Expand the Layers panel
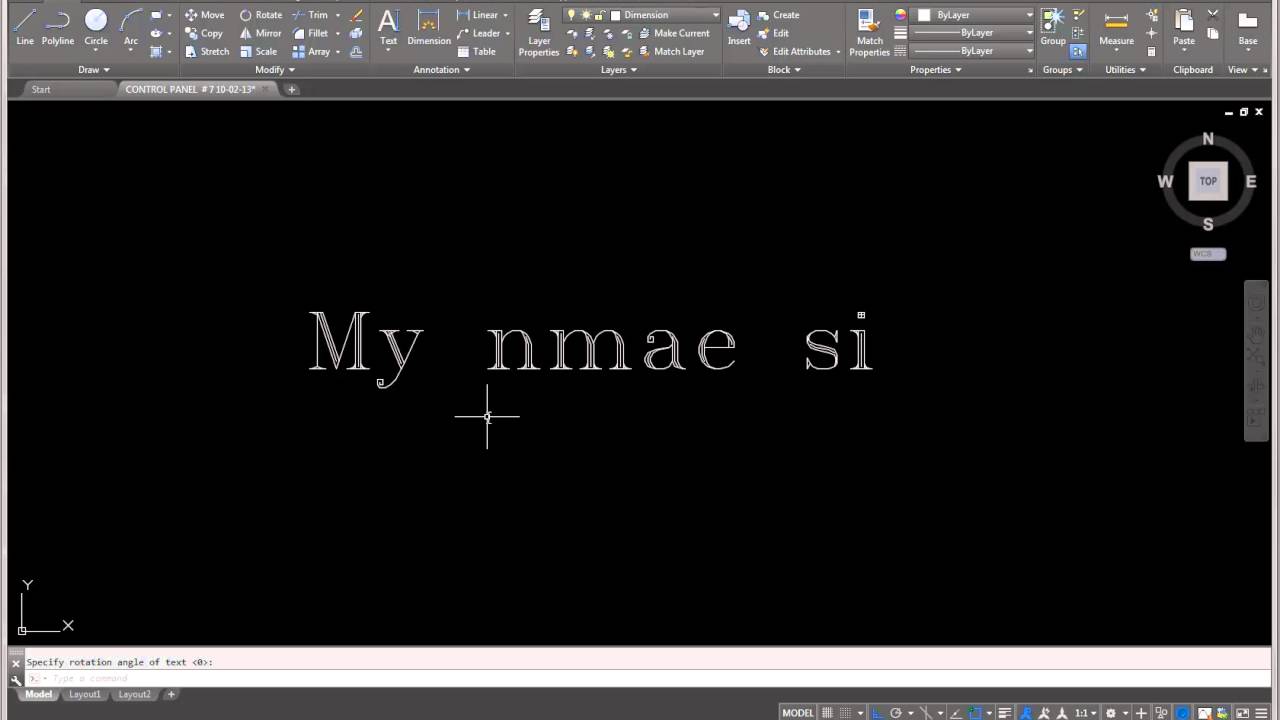This screenshot has width=1280, height=720. pyautogui.click(x=619, y=70)
